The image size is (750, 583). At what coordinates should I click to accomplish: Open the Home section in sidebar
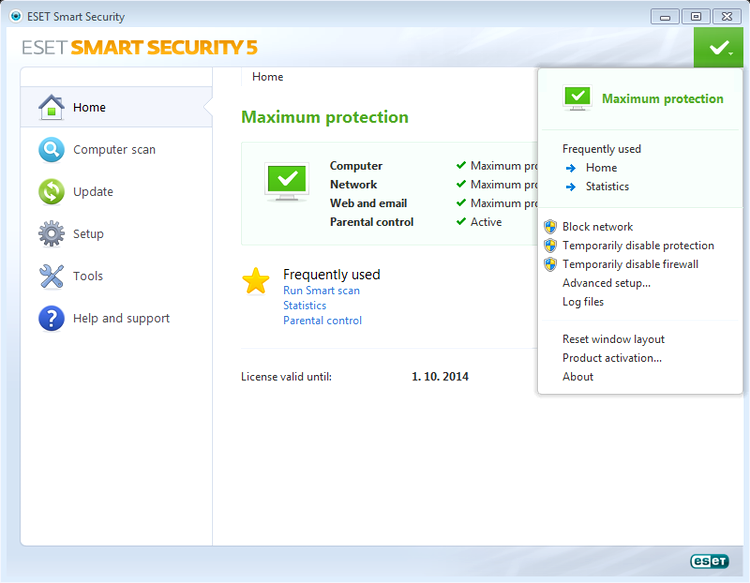116,107
